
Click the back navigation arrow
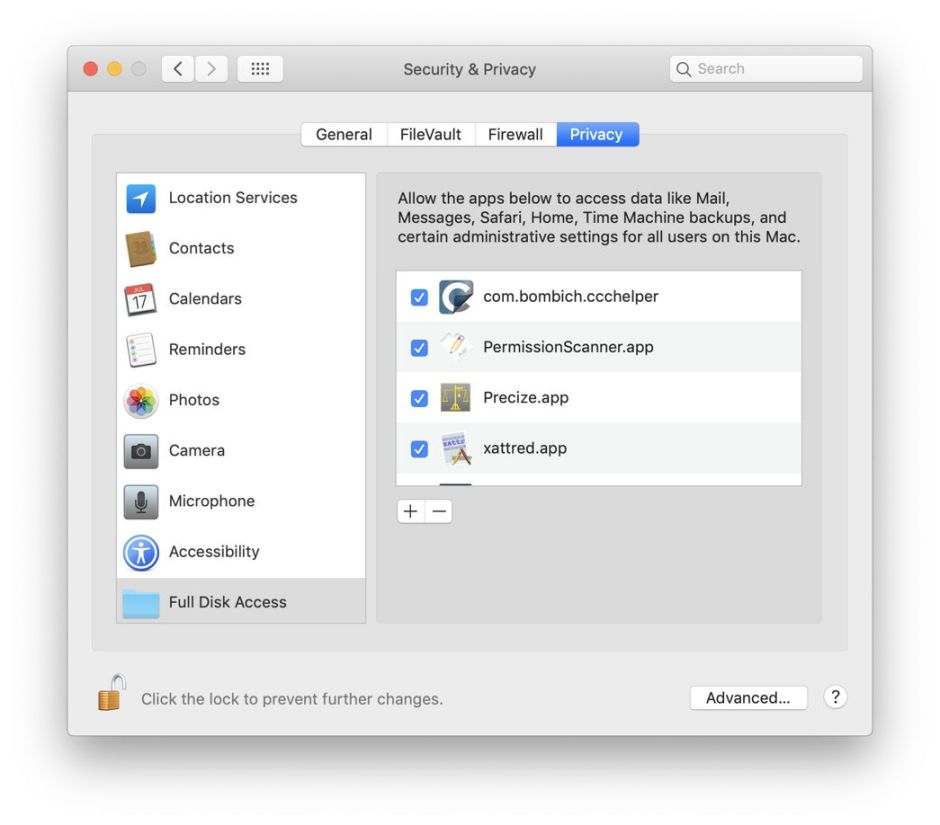click(x=176, y=68)
